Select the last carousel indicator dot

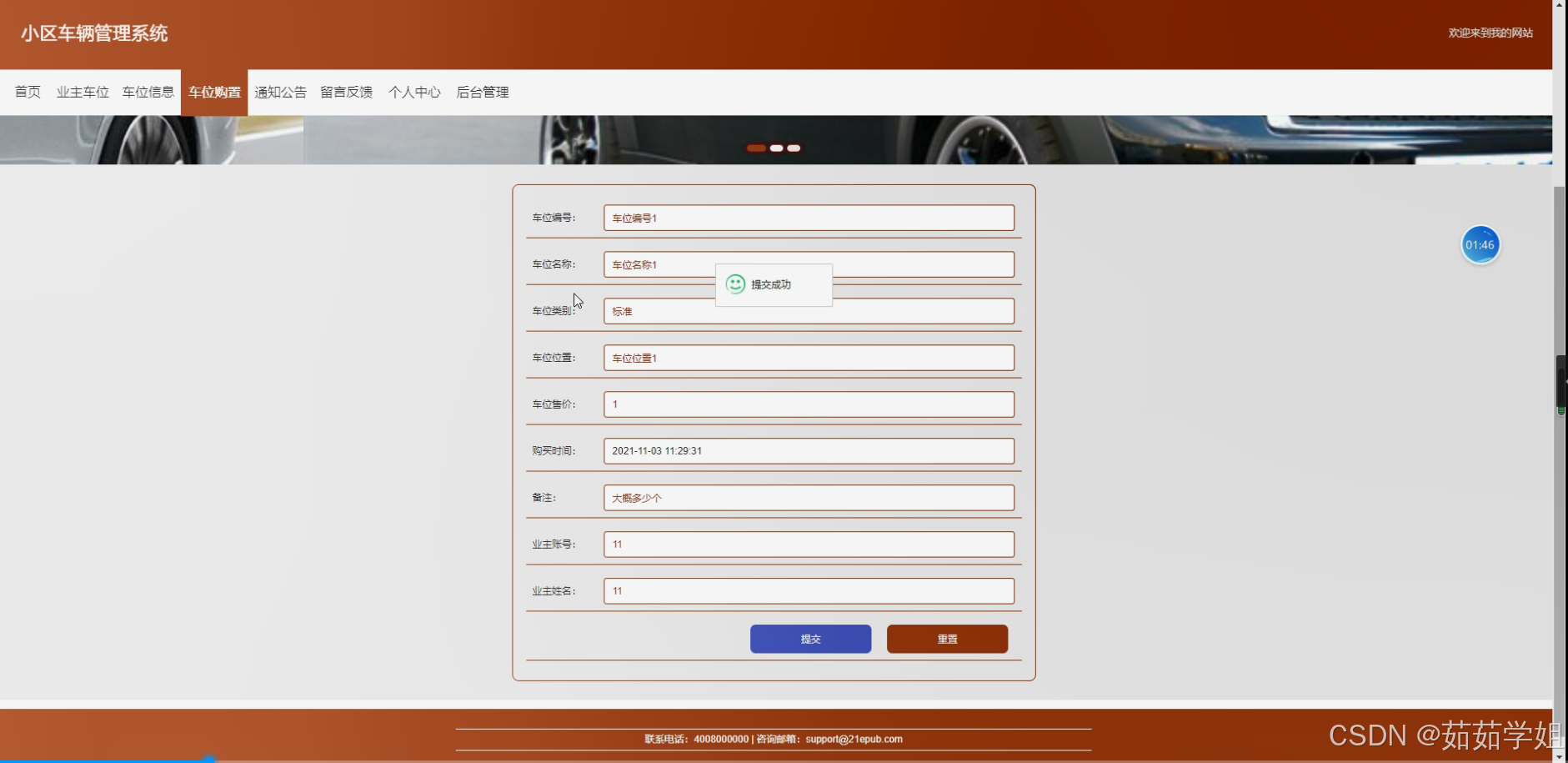793,148
